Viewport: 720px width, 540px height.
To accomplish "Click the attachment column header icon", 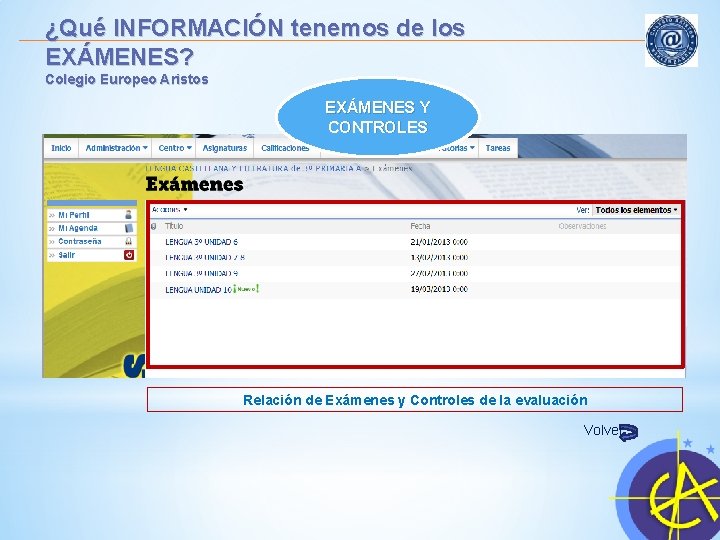I will pyautogui.click(x=153, y=226).
